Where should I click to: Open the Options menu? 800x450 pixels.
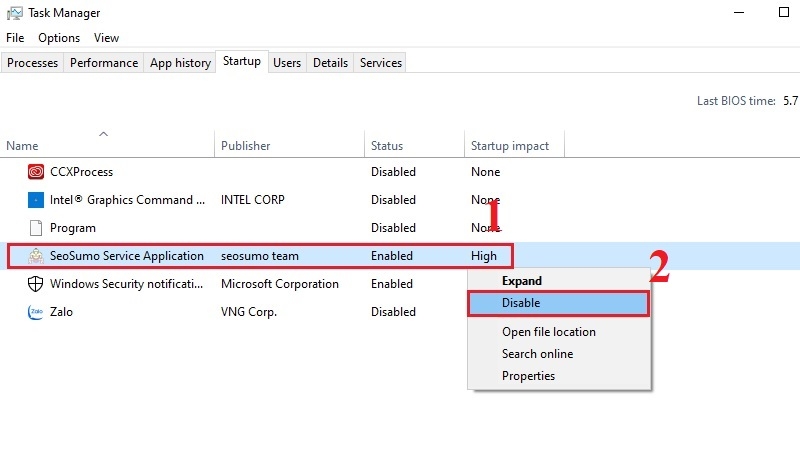coord(59,38)
